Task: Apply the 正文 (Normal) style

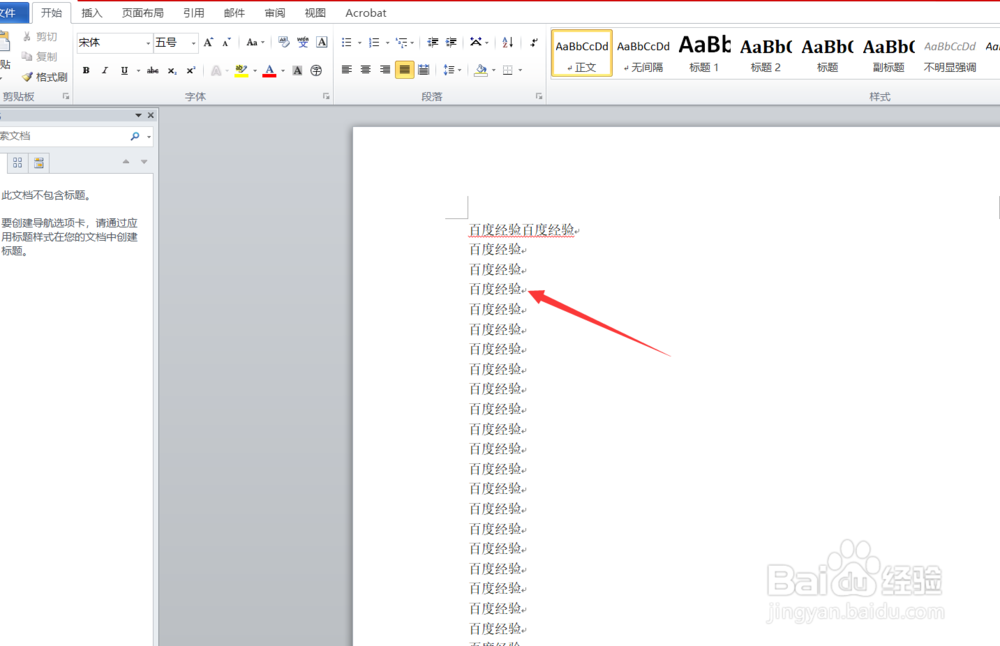Action: (x=582, y=53)
